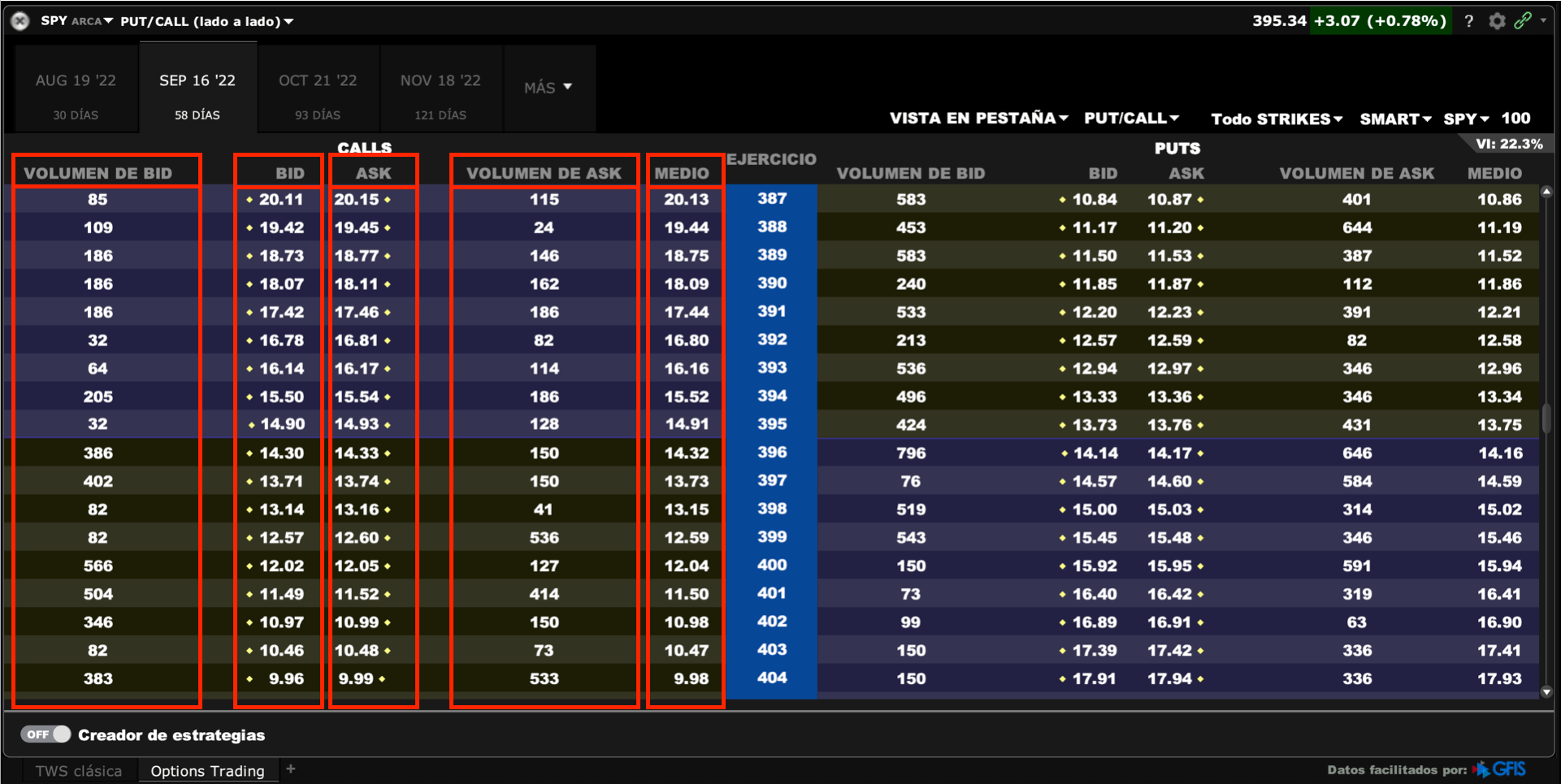Click the 395.34 last price display
The height and width of the screenshot is (784, 1561).
[1279, 21]
